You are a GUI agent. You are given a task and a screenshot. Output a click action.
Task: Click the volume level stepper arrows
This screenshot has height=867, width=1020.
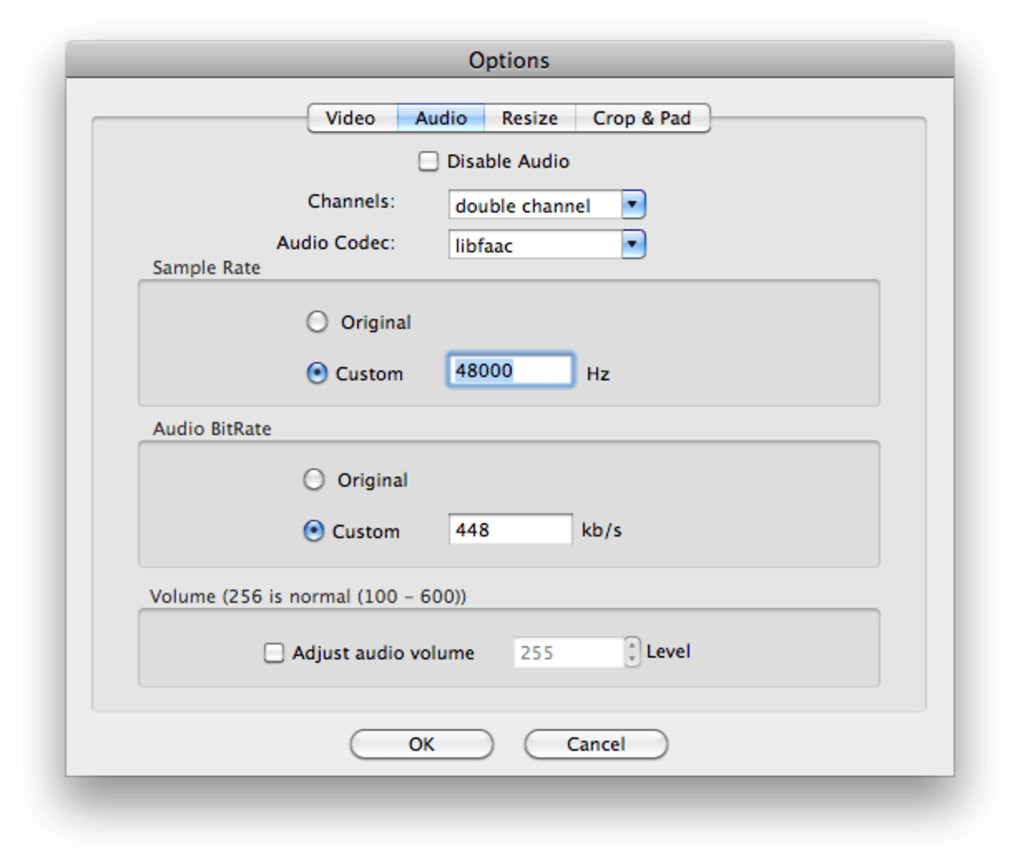(632, 652)
